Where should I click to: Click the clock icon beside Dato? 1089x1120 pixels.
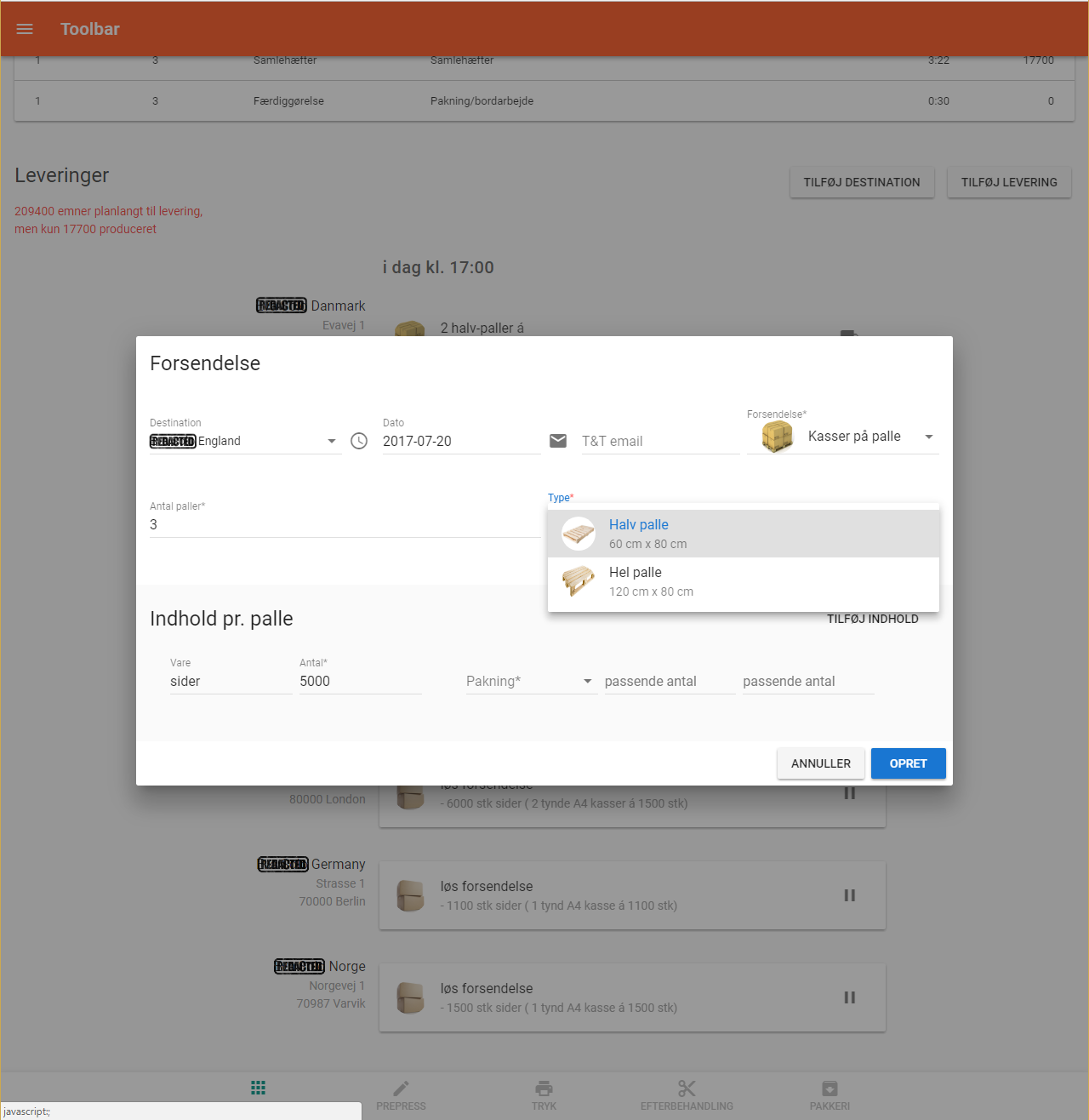[359, 441]
